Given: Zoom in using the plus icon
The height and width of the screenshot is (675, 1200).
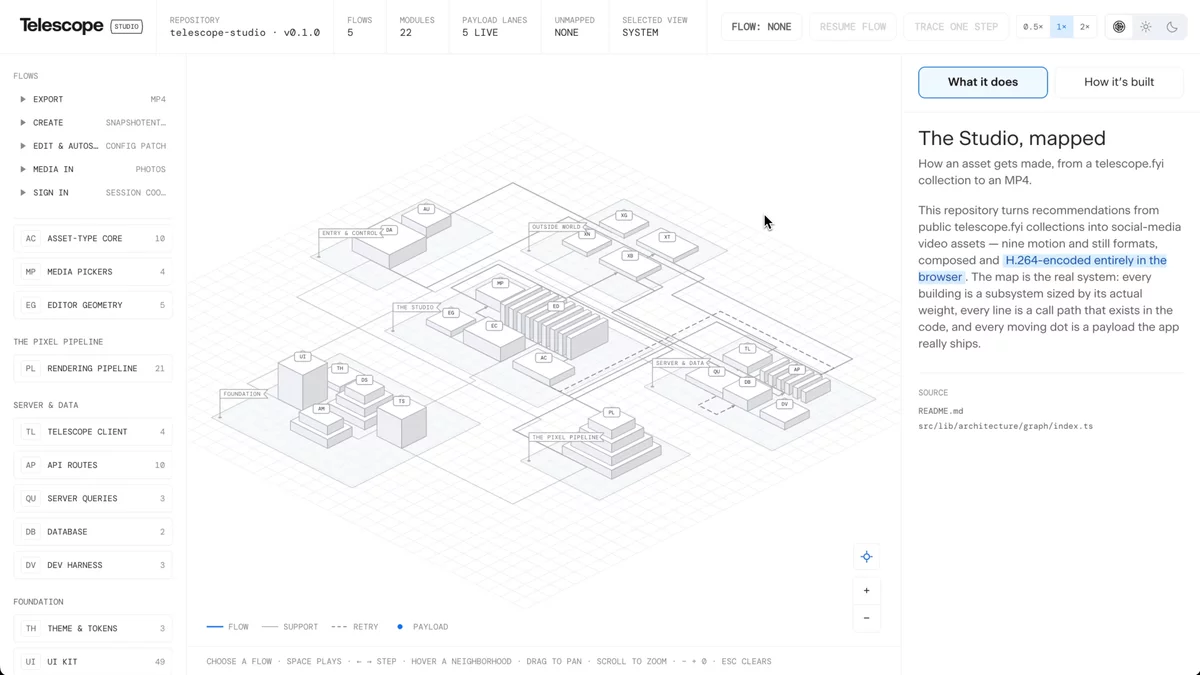Looking at the screenshot, I should (866, 591).
